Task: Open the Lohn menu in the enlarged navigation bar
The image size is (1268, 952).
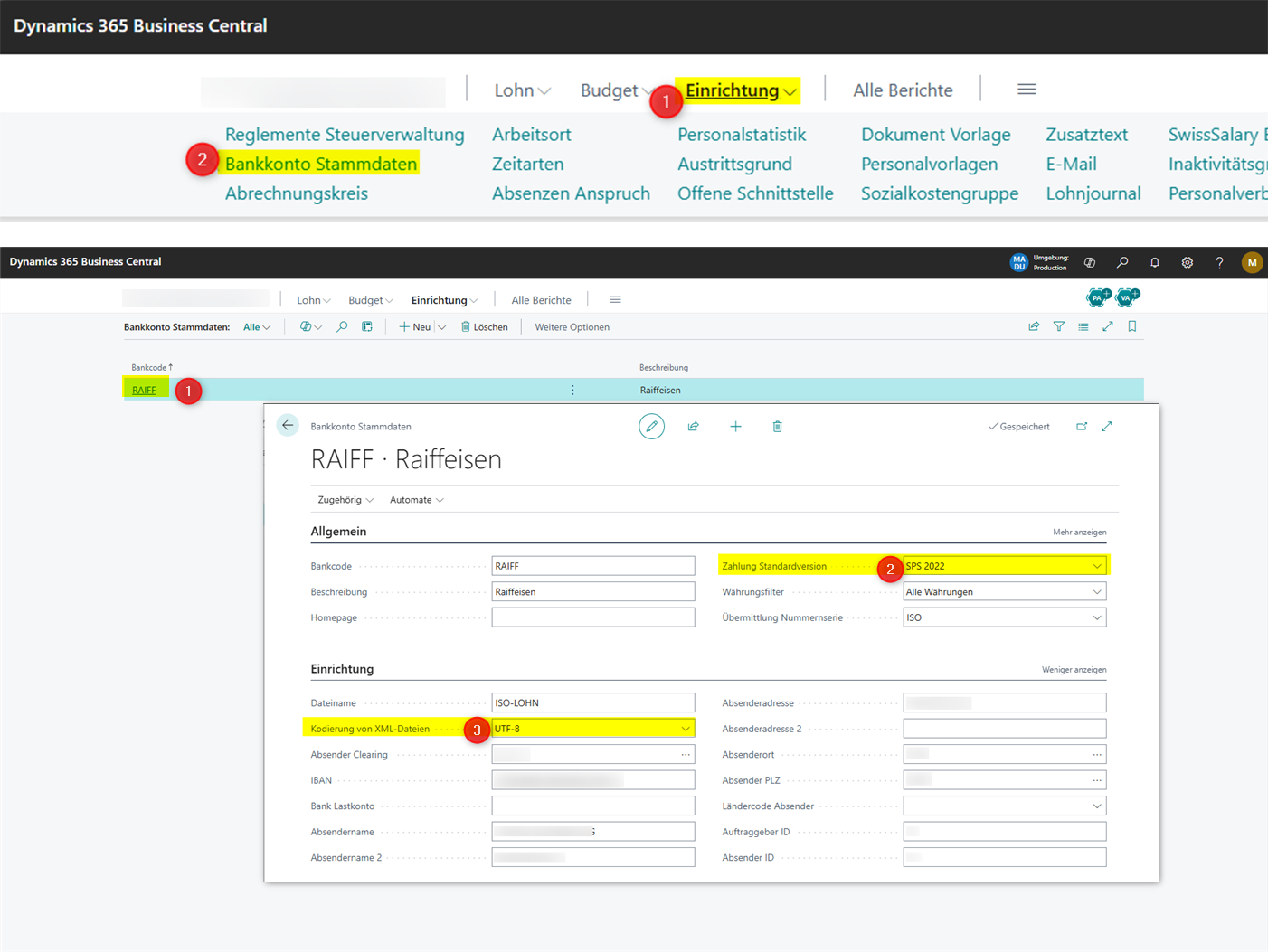Action: click(x=522, y=90)
